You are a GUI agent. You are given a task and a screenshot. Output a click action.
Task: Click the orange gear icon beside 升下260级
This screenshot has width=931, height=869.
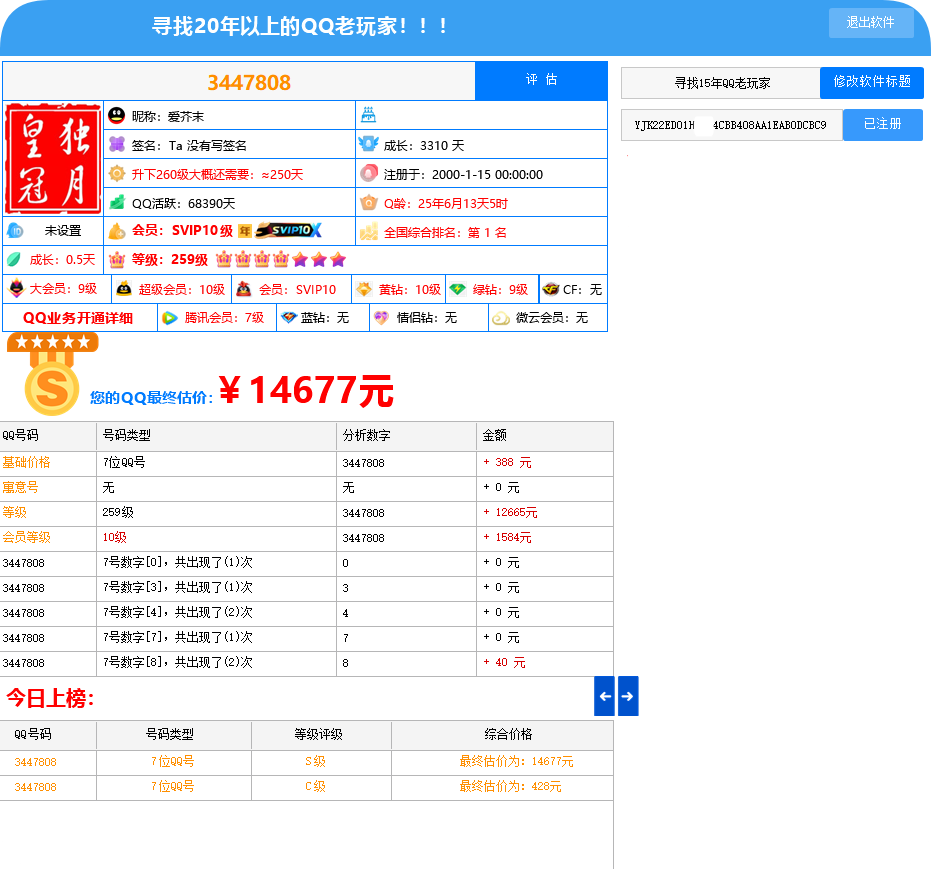[117, 173]
